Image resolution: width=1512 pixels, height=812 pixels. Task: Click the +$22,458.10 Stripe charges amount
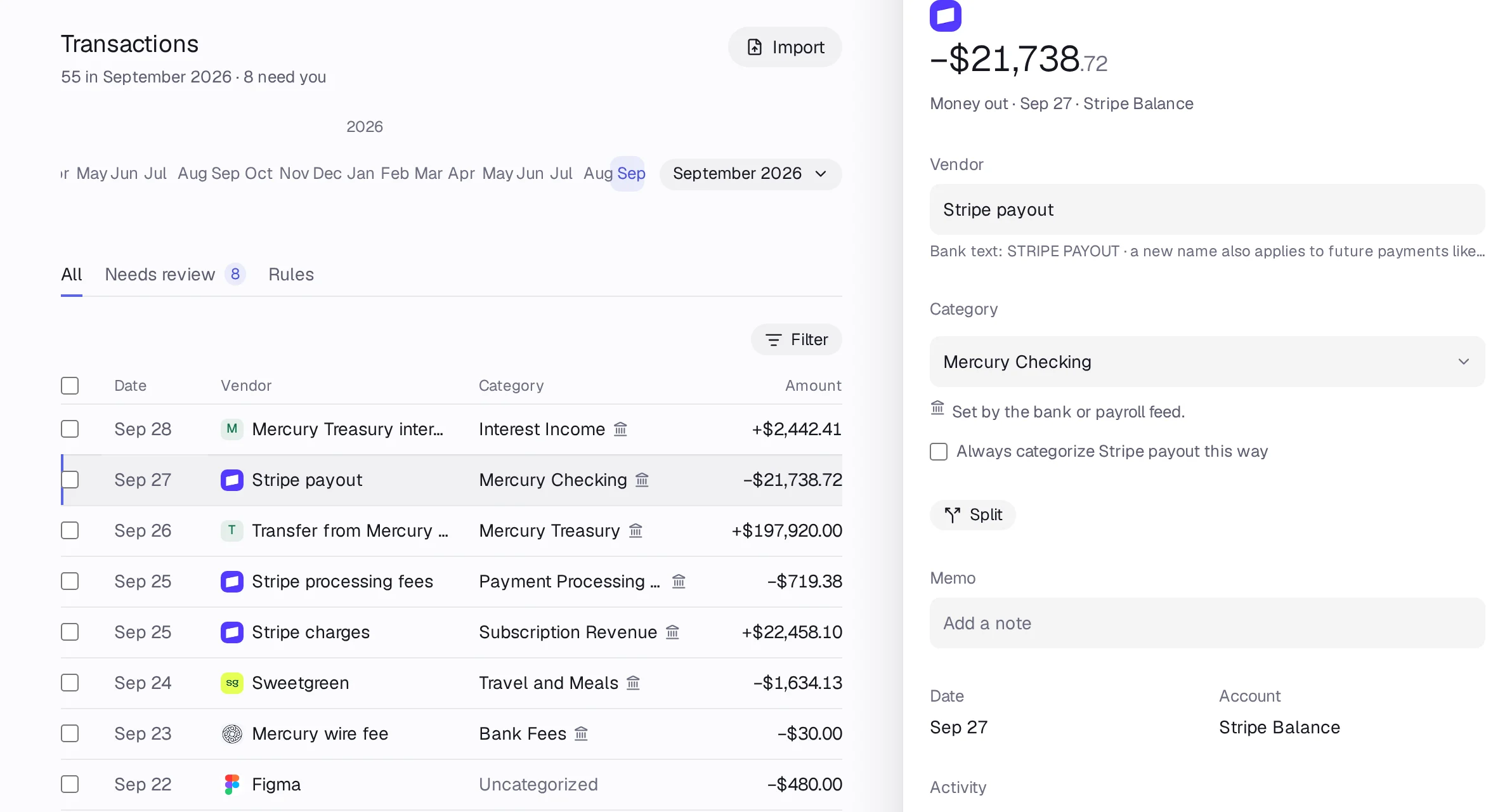[792, 632]
